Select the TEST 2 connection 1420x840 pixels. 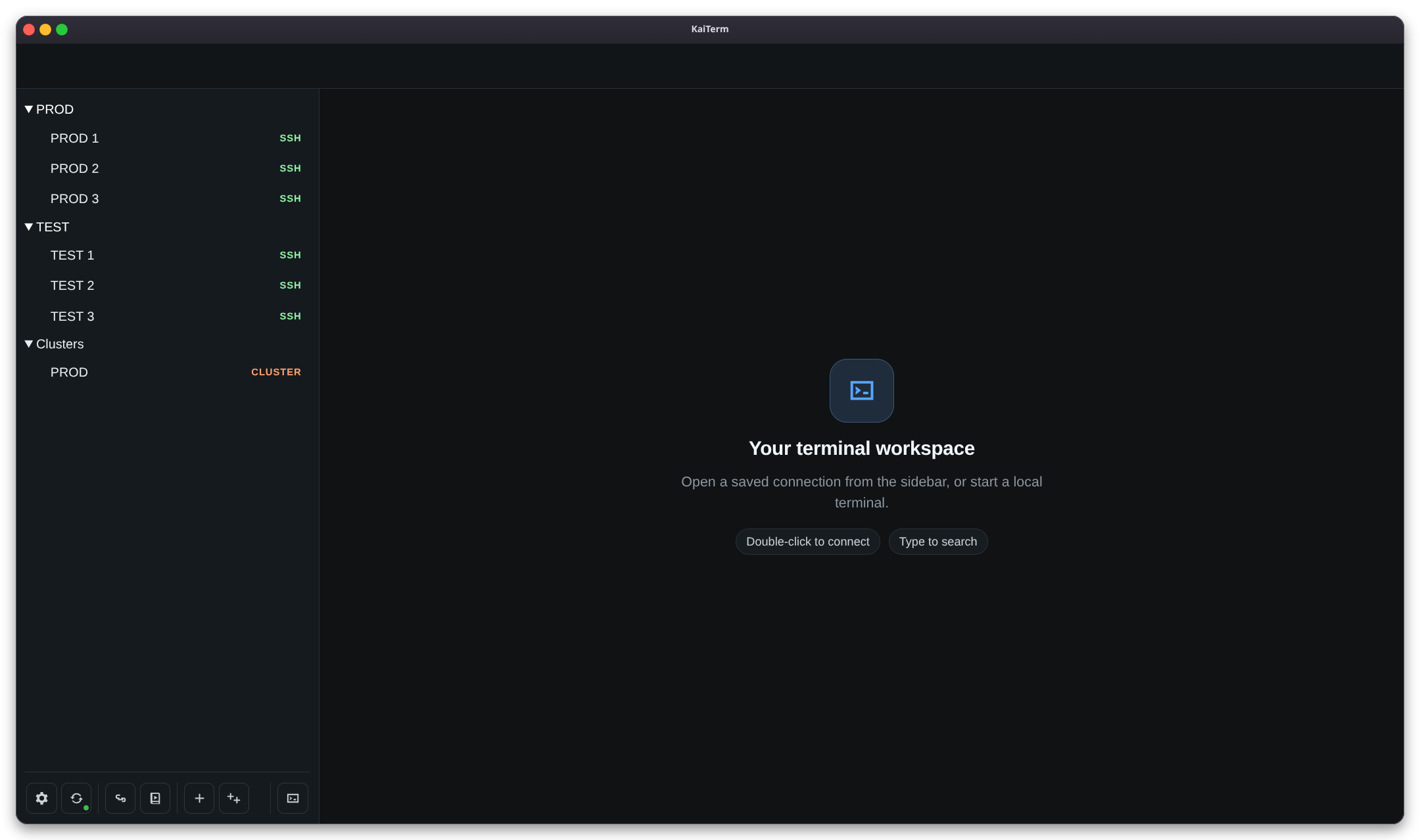point(168,285)
